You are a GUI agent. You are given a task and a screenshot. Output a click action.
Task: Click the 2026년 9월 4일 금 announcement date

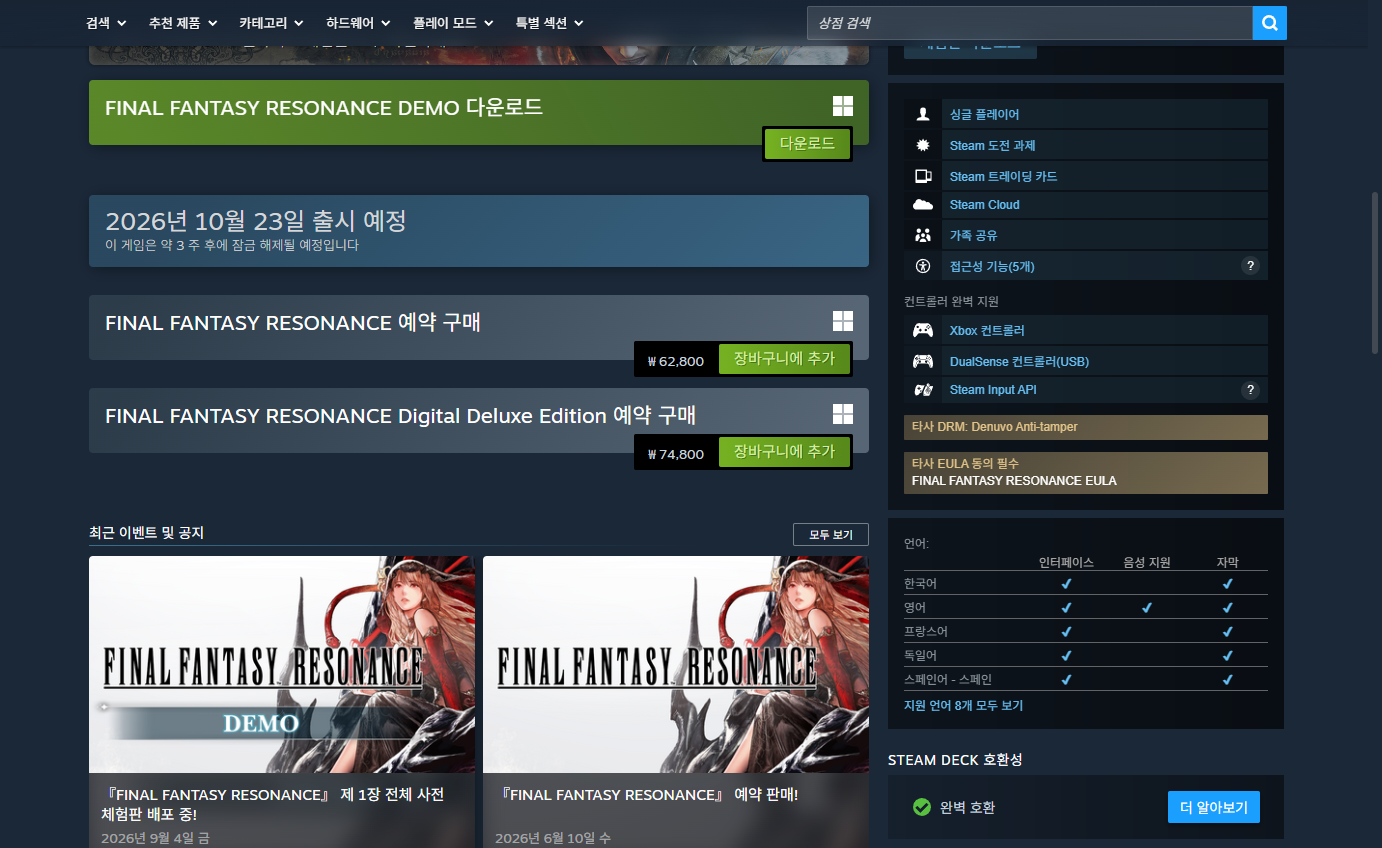tap(155, 838)
